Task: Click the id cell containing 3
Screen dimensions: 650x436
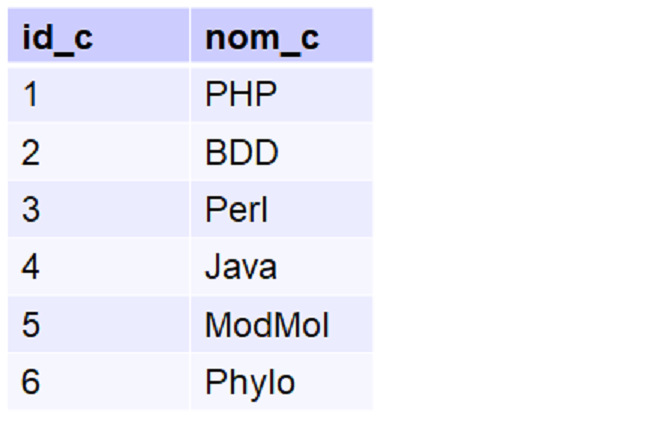Action: 30,210
